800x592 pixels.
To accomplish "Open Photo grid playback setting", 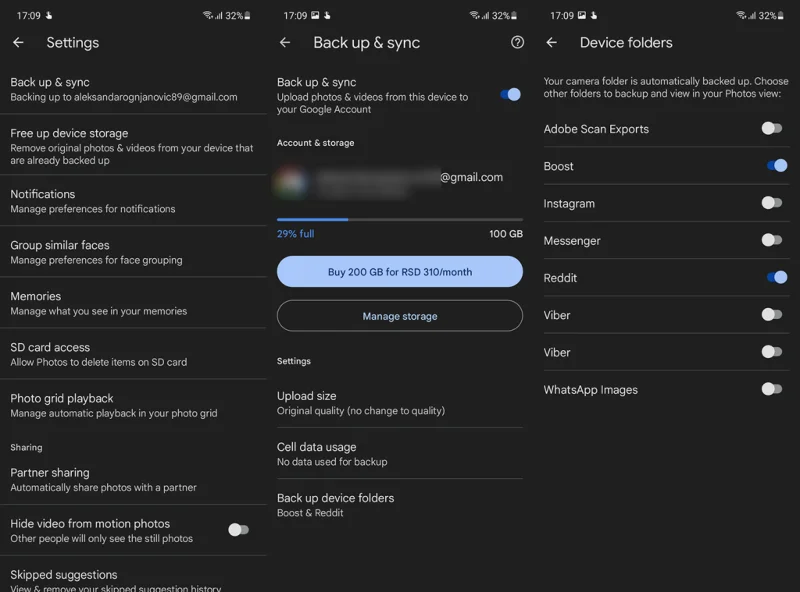I will click(133, 405).
